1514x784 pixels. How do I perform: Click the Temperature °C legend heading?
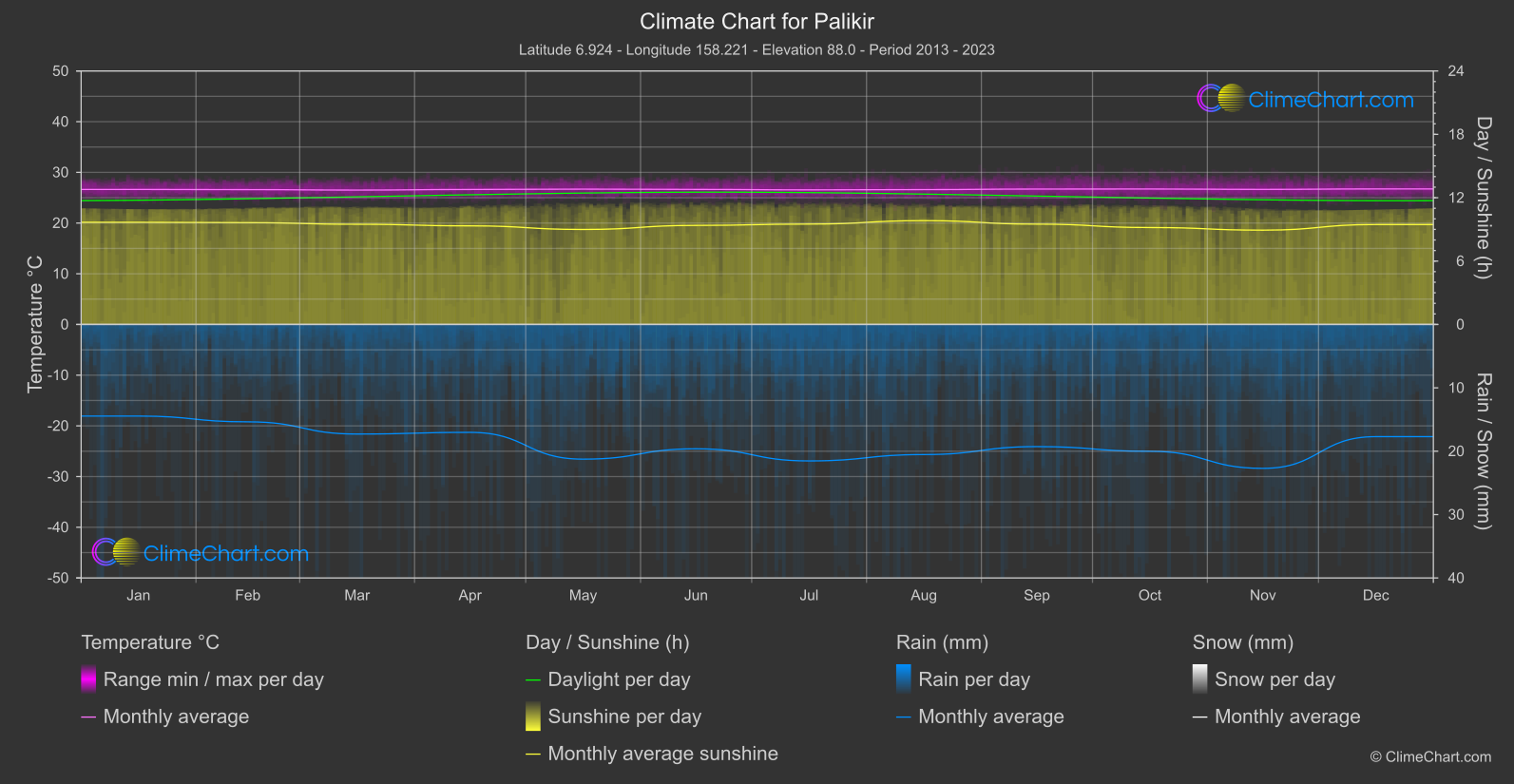pyautogui.click(x=150, y=642)
